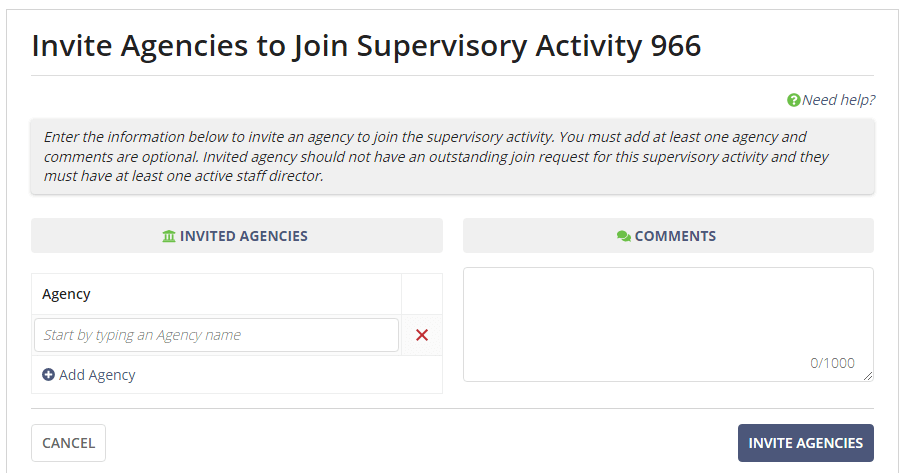Click the page title mentioning Activity 966
The width and height of the screenshot is (904, 473).
[x=366, y=46]
